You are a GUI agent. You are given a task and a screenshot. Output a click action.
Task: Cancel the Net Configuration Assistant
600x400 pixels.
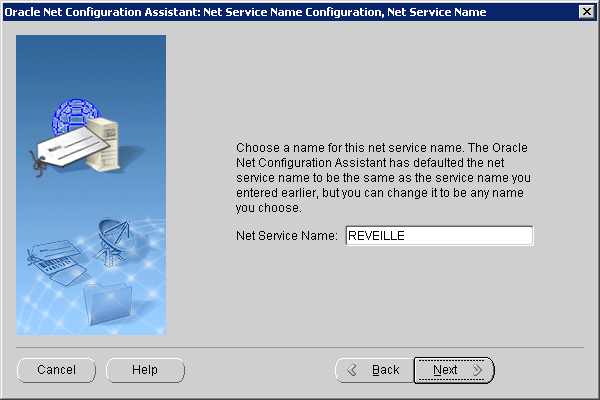56,370
